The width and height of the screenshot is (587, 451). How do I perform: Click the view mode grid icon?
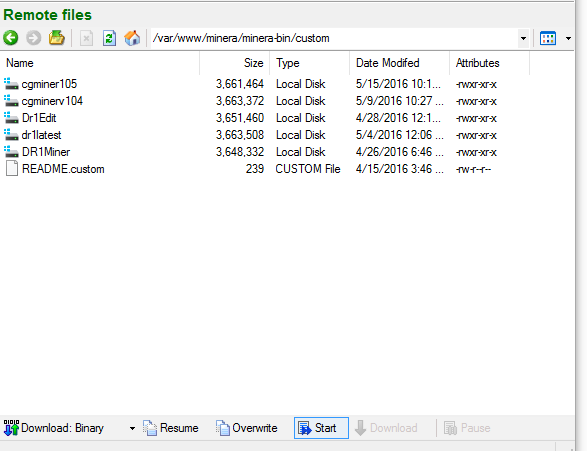point(548,38)
